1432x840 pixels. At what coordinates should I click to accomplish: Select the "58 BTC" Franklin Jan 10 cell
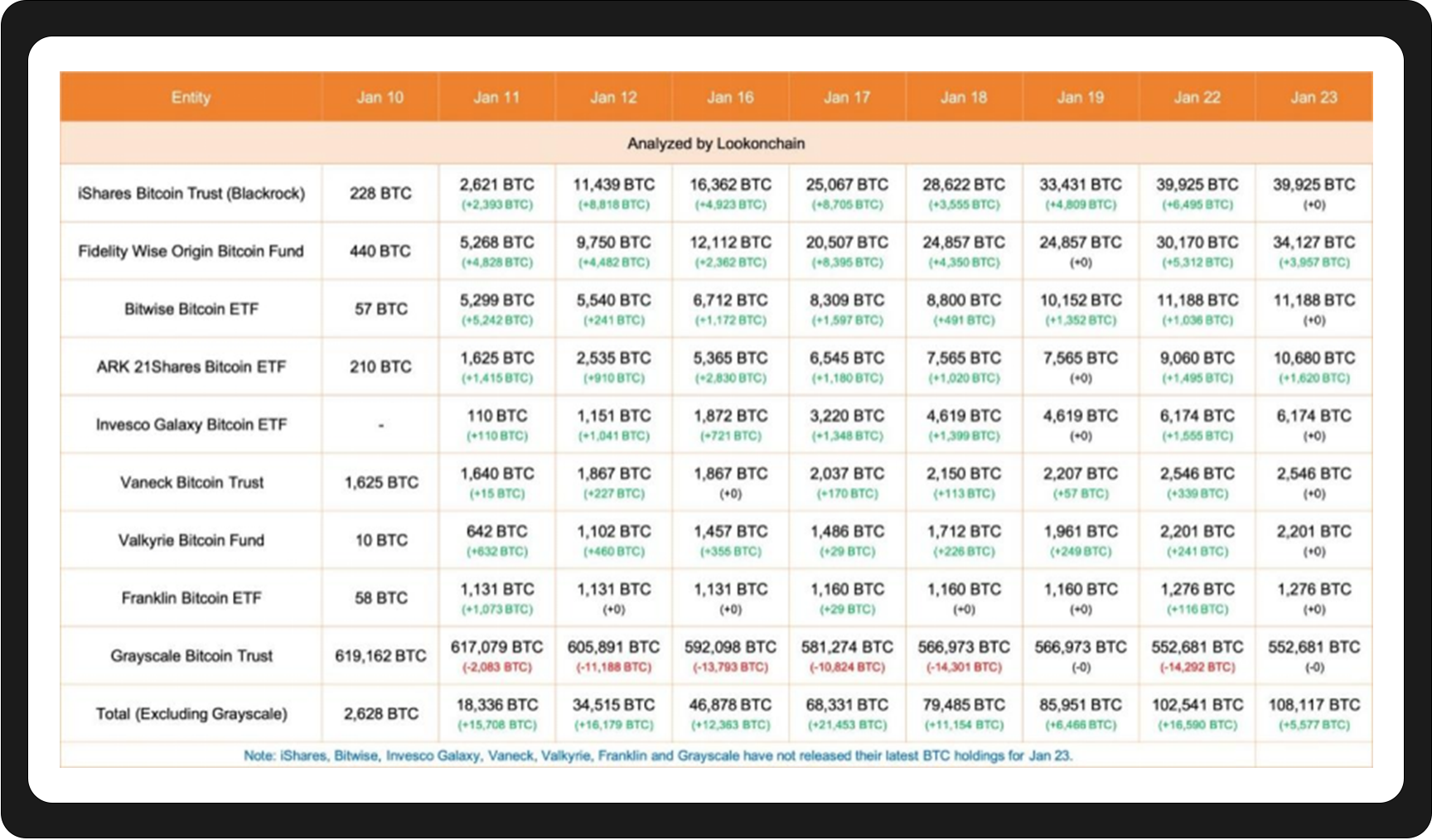381,597
